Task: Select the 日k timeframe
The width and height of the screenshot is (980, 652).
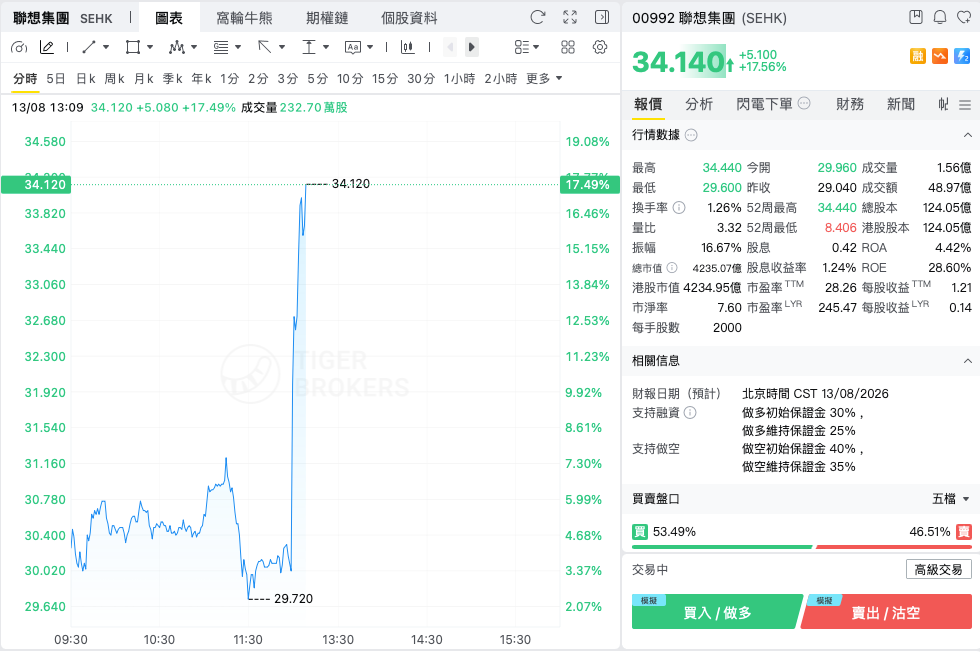Action: pyautogui.click(x=86, y=78)
